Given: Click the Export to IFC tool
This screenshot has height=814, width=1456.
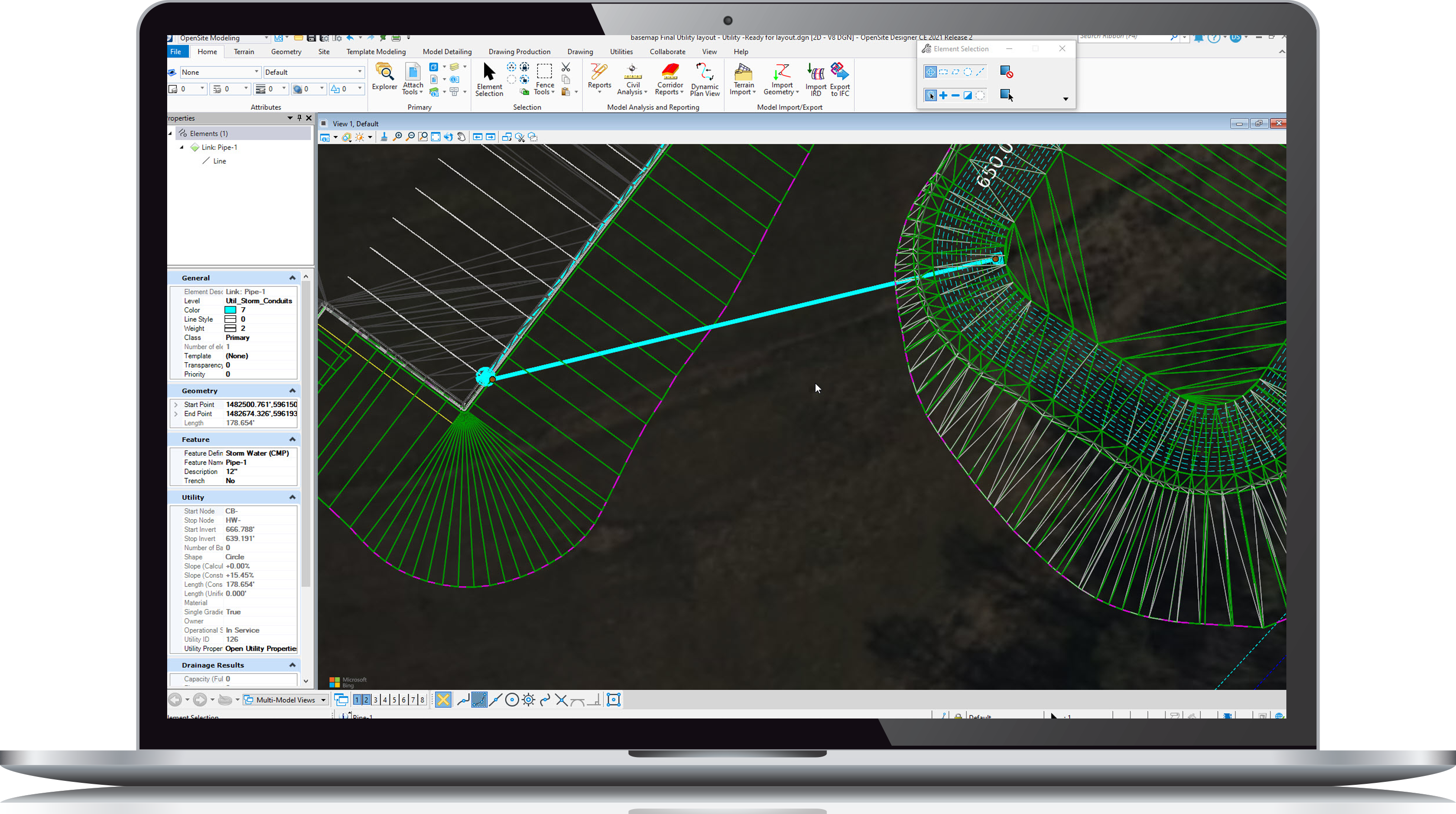Looking at the screenshot, I should [839, 79].
